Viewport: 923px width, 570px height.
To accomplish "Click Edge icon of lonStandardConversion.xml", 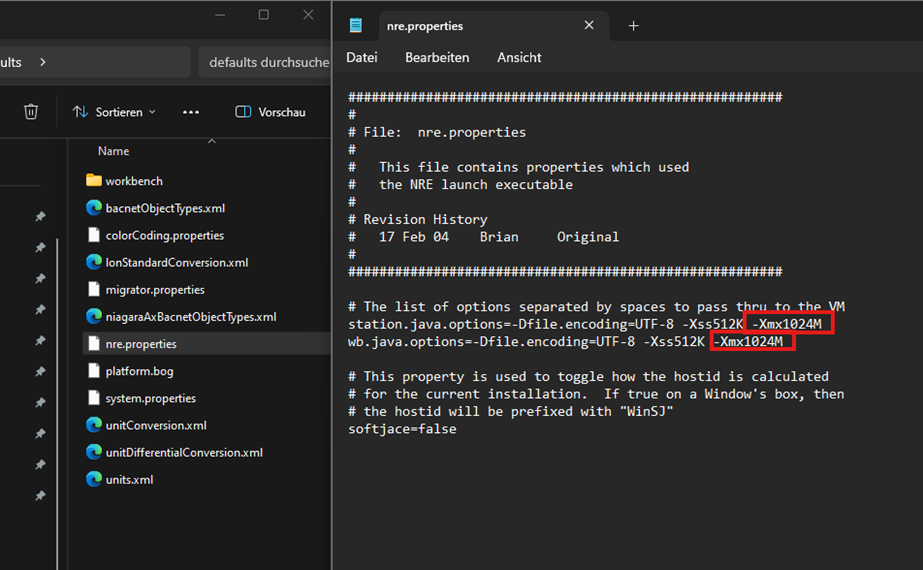I will point(94,262).
